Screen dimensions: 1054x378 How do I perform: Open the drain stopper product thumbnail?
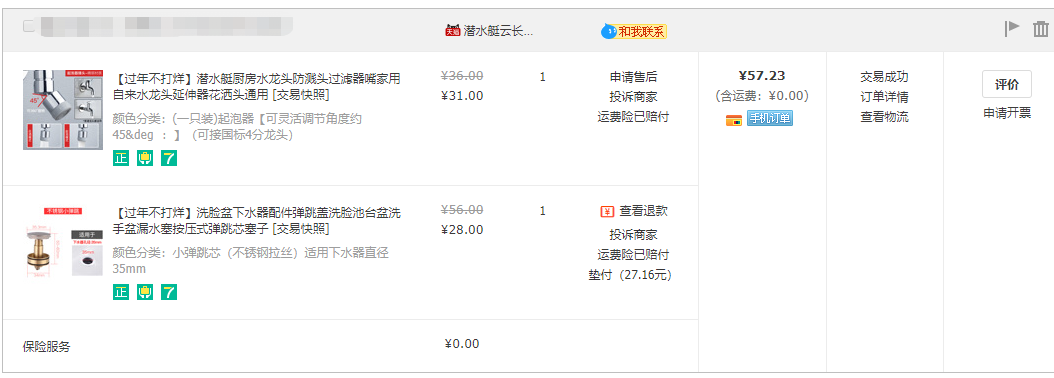point(63,243)
